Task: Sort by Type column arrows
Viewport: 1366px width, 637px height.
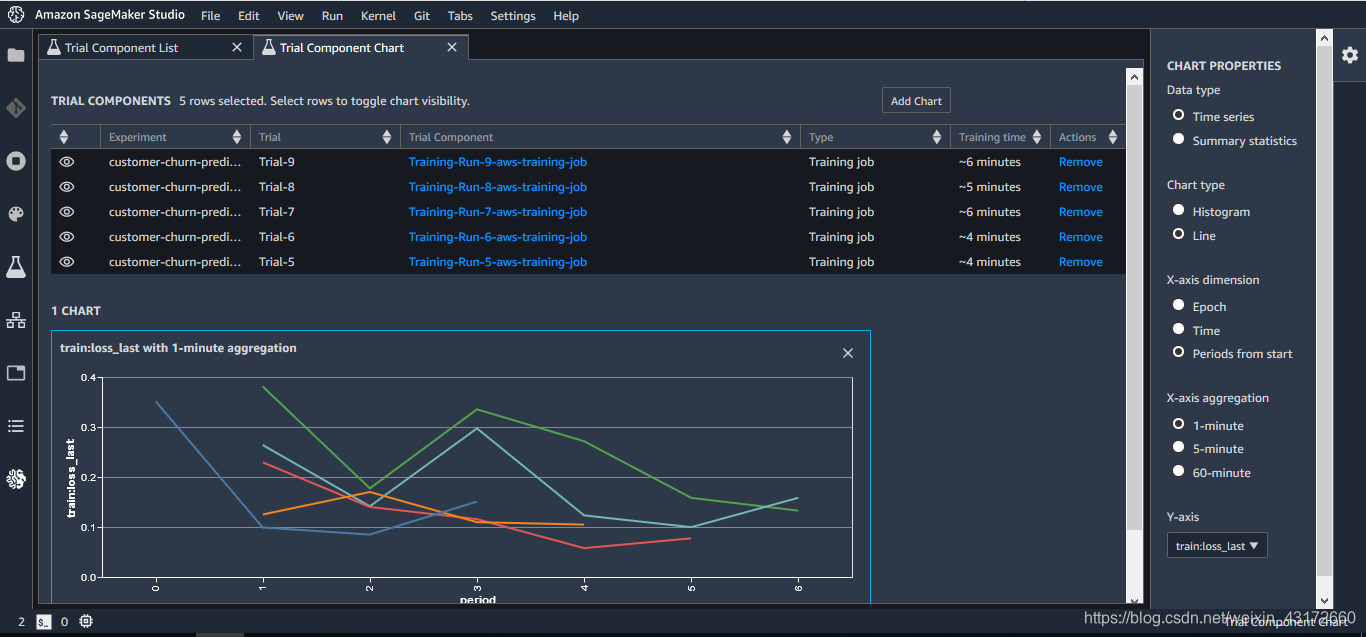Action: click(x=937, y=137)
